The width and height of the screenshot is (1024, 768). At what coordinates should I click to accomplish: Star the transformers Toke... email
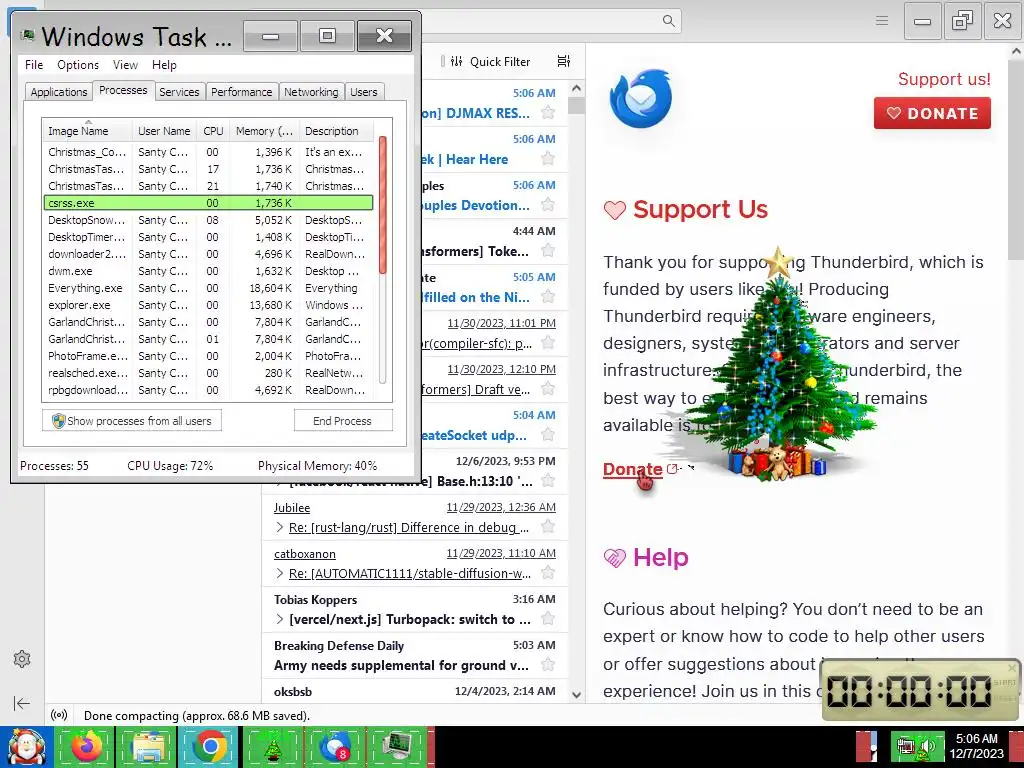(x=548, y=251)
